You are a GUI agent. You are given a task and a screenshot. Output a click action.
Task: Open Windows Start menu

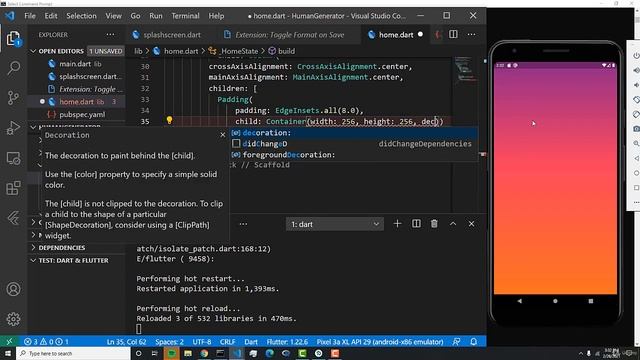[8, 353]
